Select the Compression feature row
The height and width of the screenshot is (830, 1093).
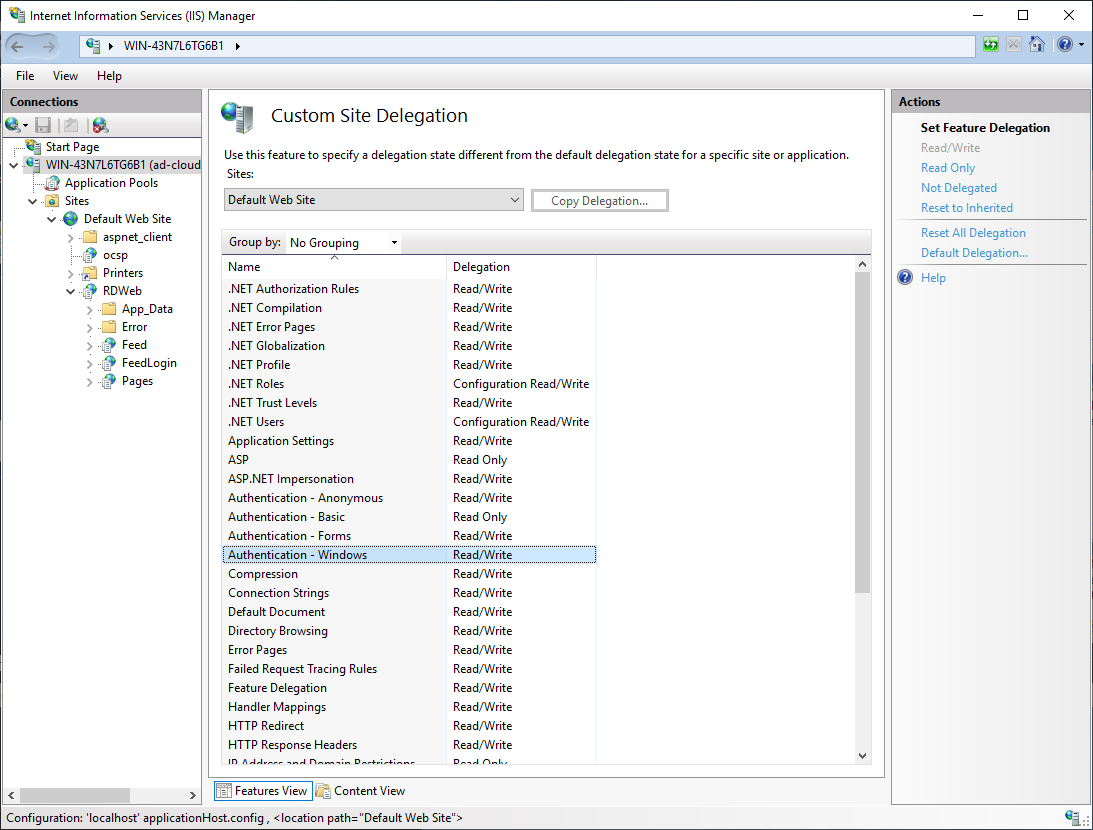(x=409, y=574)
